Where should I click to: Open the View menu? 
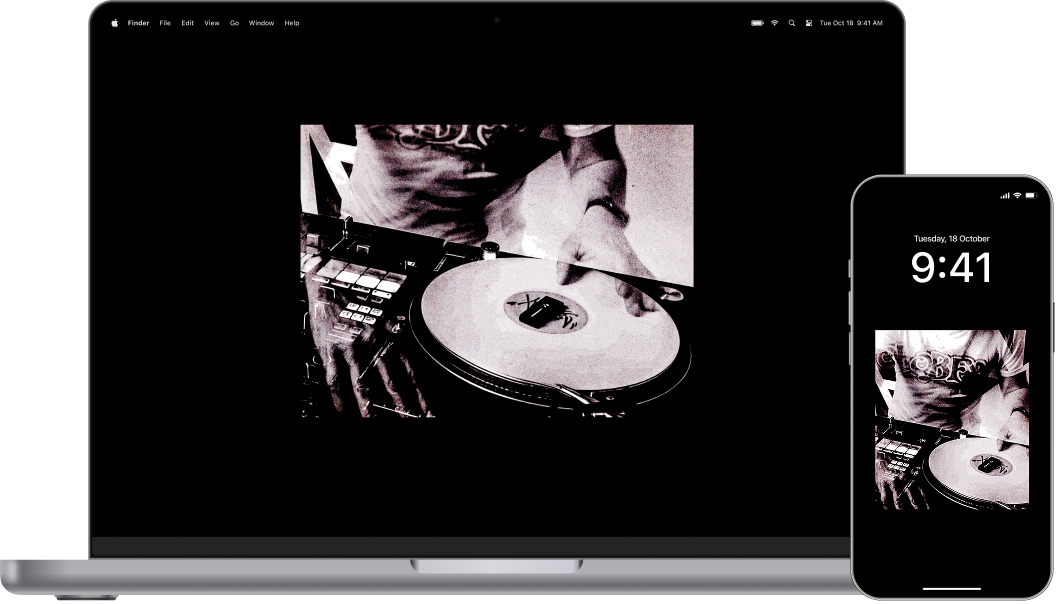pos(210,22)
